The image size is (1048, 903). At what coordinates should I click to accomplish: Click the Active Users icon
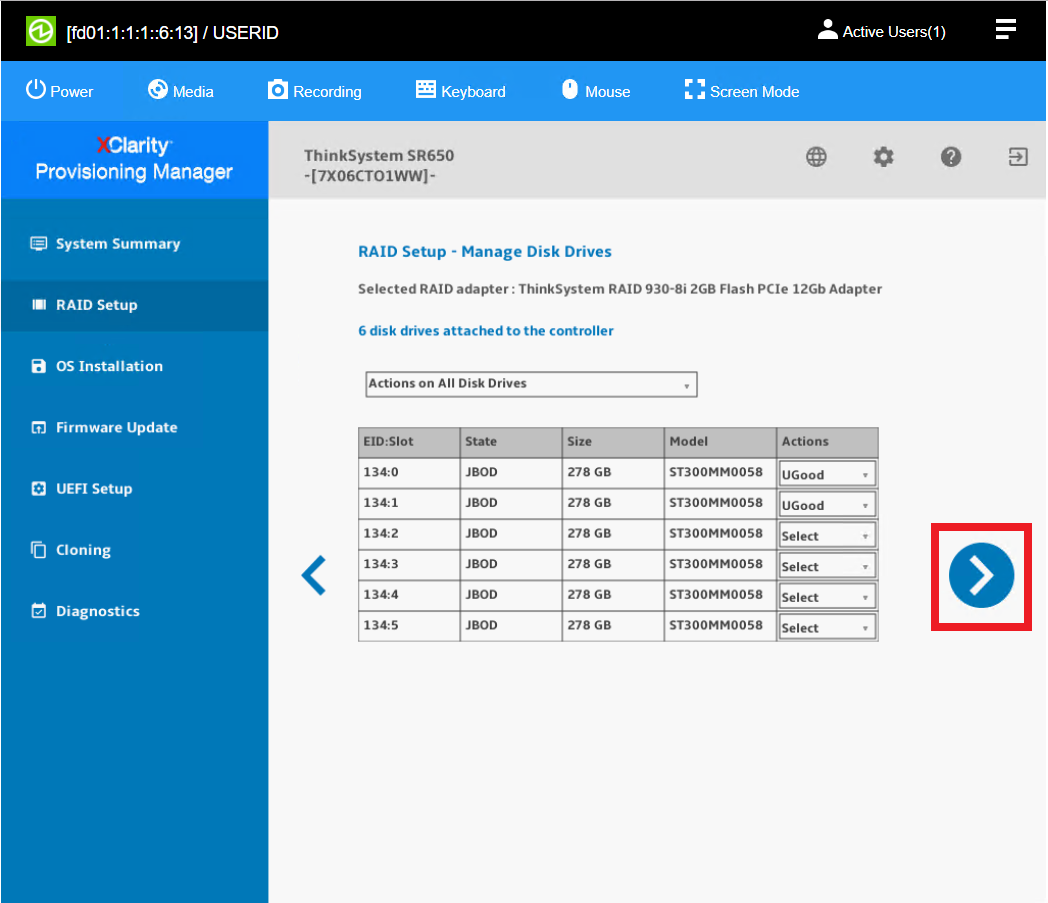(827, 30)
